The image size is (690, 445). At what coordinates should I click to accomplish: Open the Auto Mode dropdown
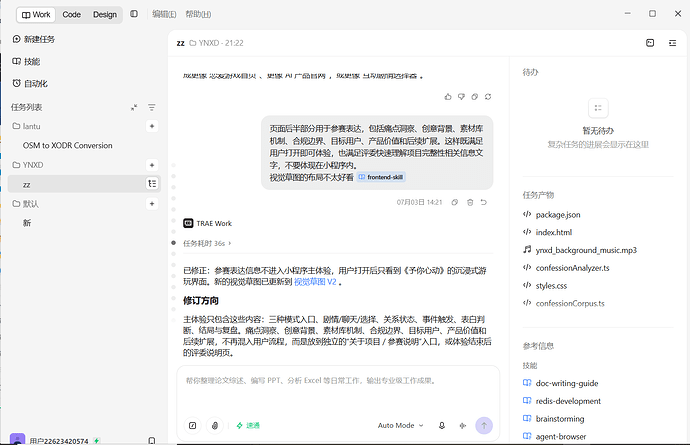400,425
